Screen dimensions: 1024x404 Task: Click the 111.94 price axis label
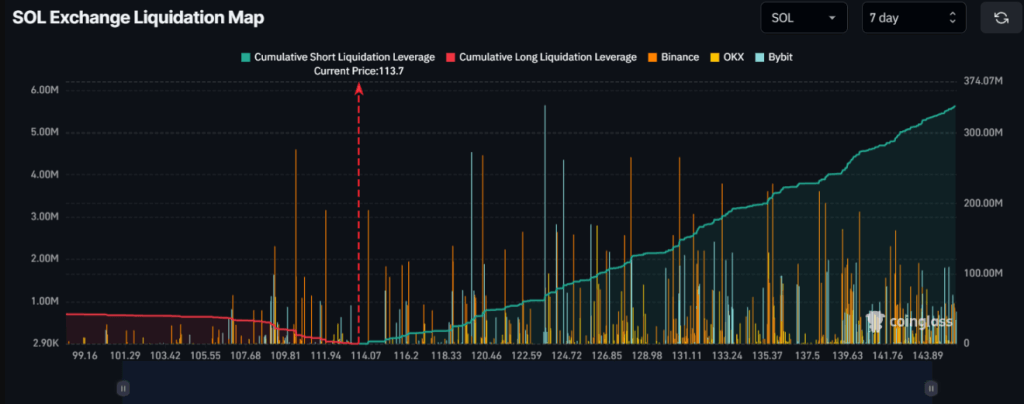click(x=326, y=356)
